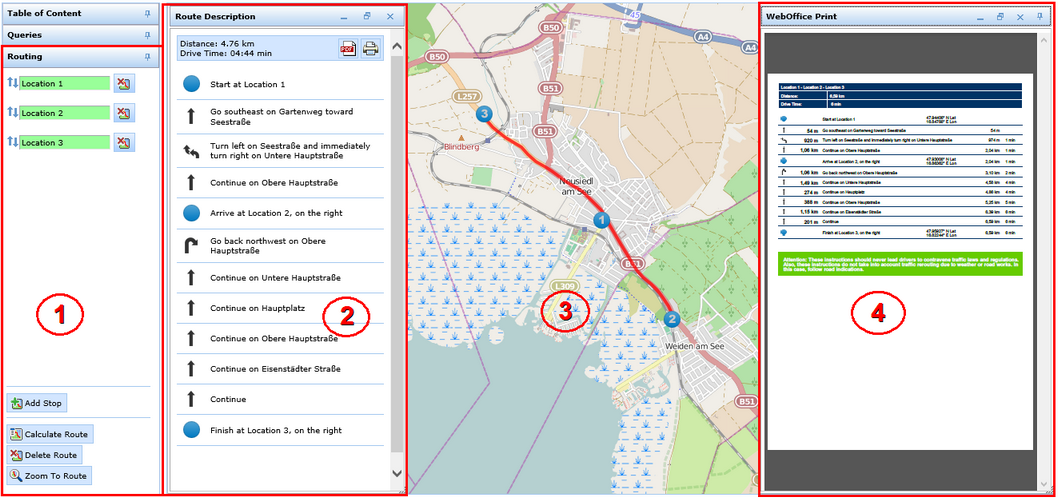Click the Location 1 input field
Screen dimensions: 1058x498
tap(65, 84)
